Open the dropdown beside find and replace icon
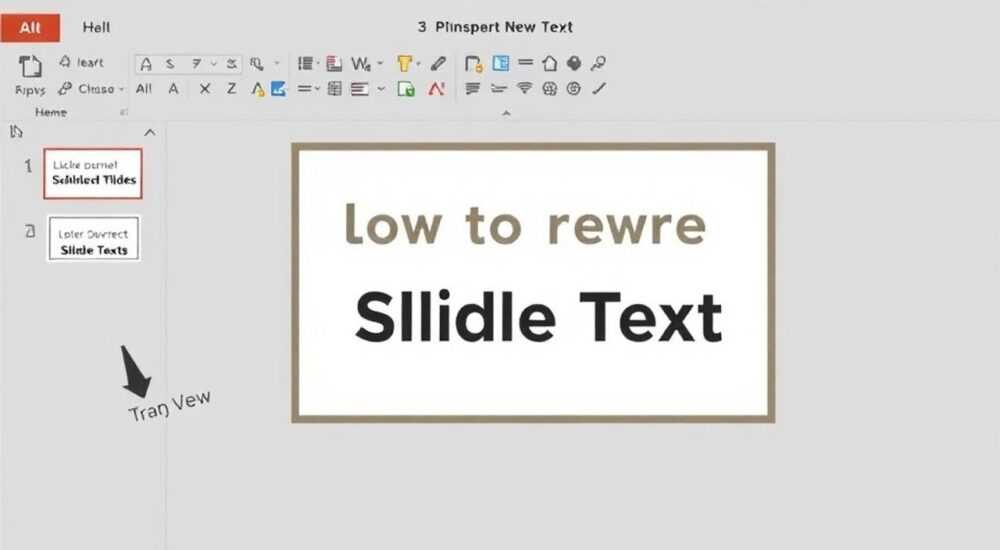The image size is (1000, 550). point(277,63)
